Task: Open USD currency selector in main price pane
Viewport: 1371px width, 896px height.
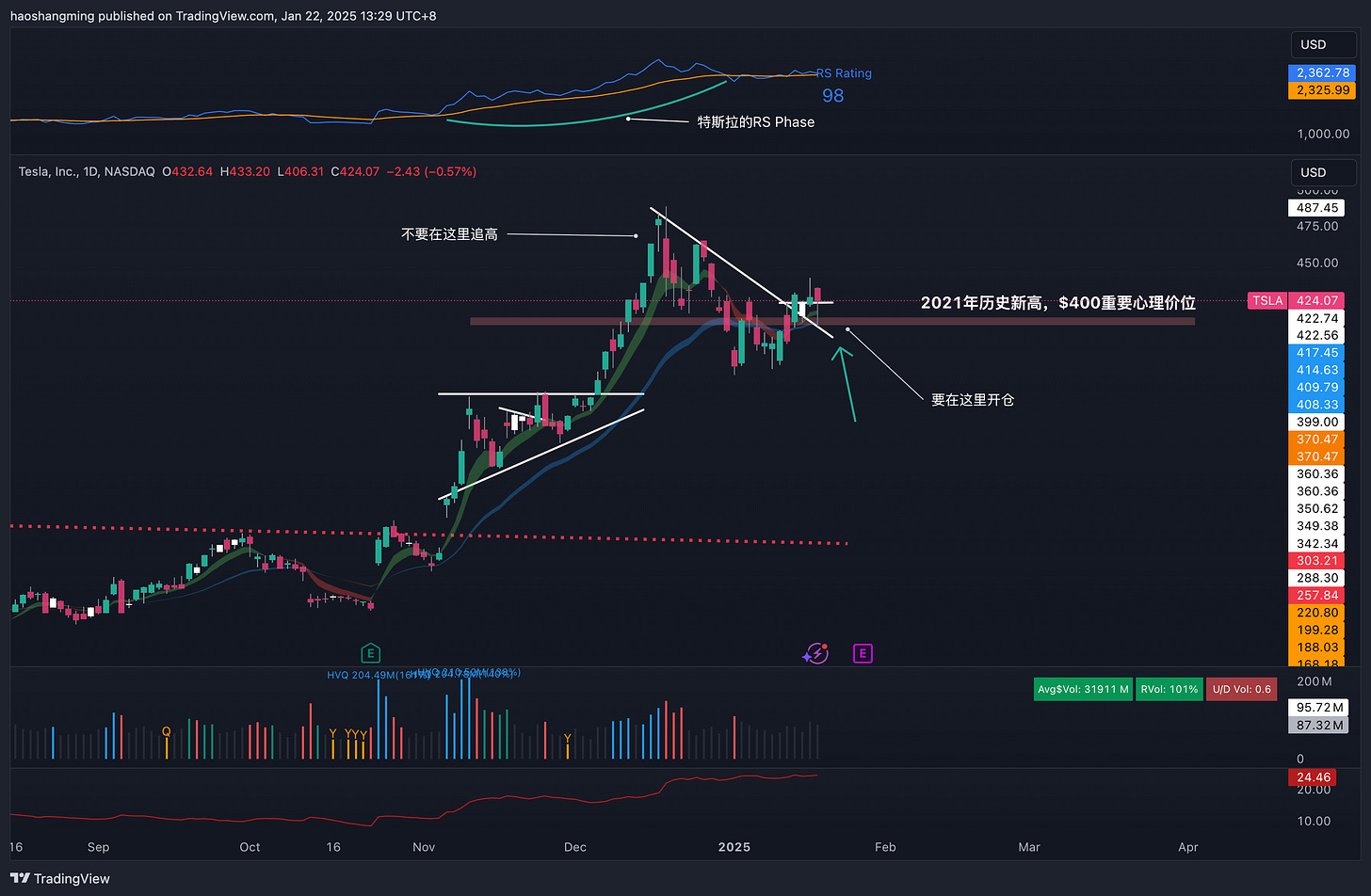Action: click(1322, 172)
